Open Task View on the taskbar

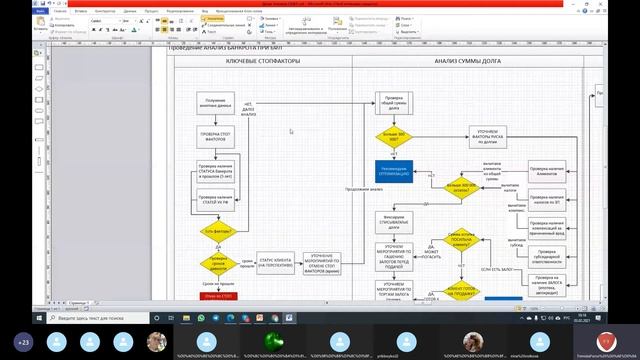pyautogui.click(x=171, y=318)
